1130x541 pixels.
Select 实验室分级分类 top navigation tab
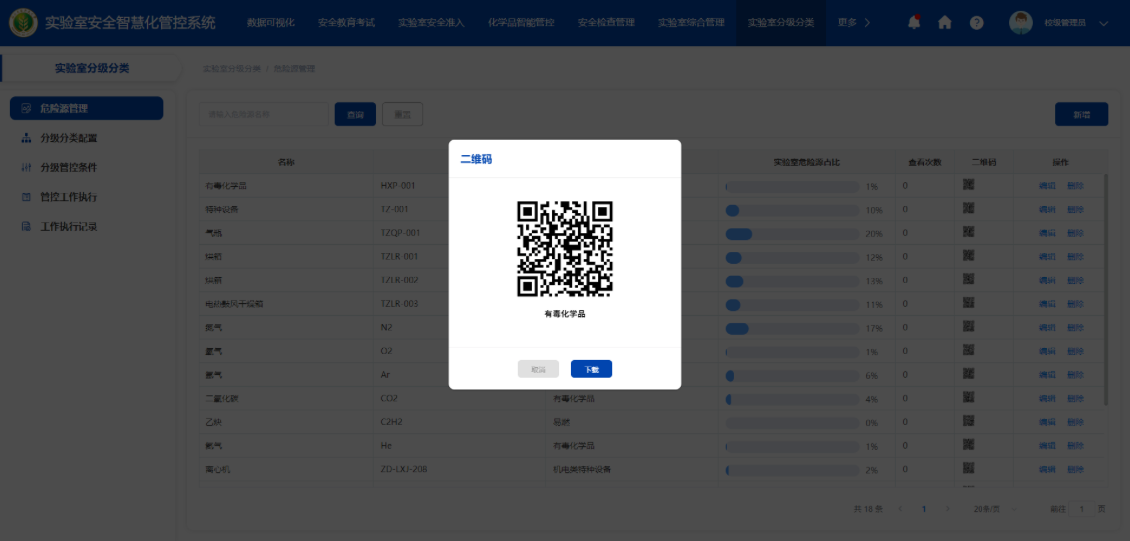coord(781,22)
